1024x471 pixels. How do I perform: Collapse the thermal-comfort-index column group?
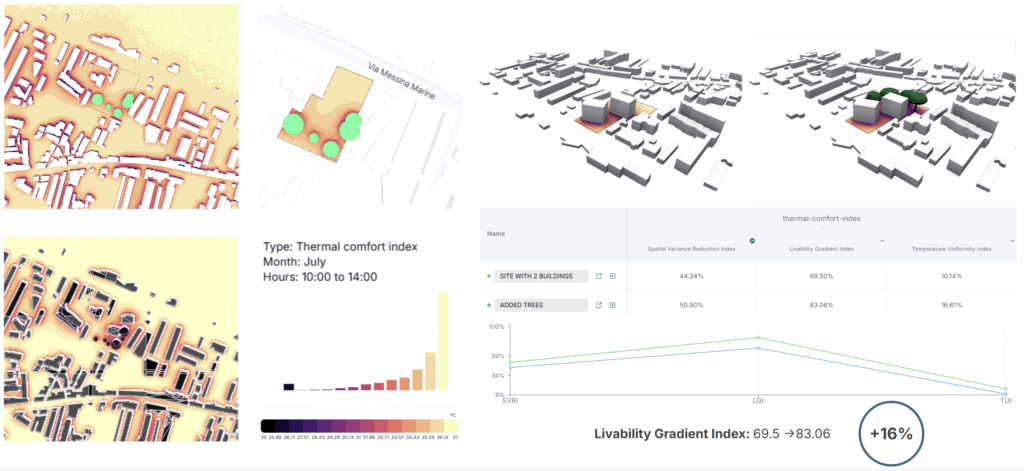821,225
